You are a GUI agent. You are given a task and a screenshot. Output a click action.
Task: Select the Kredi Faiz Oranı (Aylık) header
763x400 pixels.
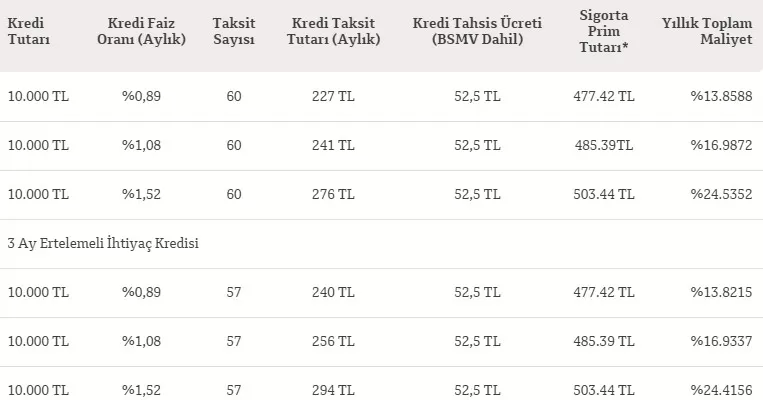[147, 33]
